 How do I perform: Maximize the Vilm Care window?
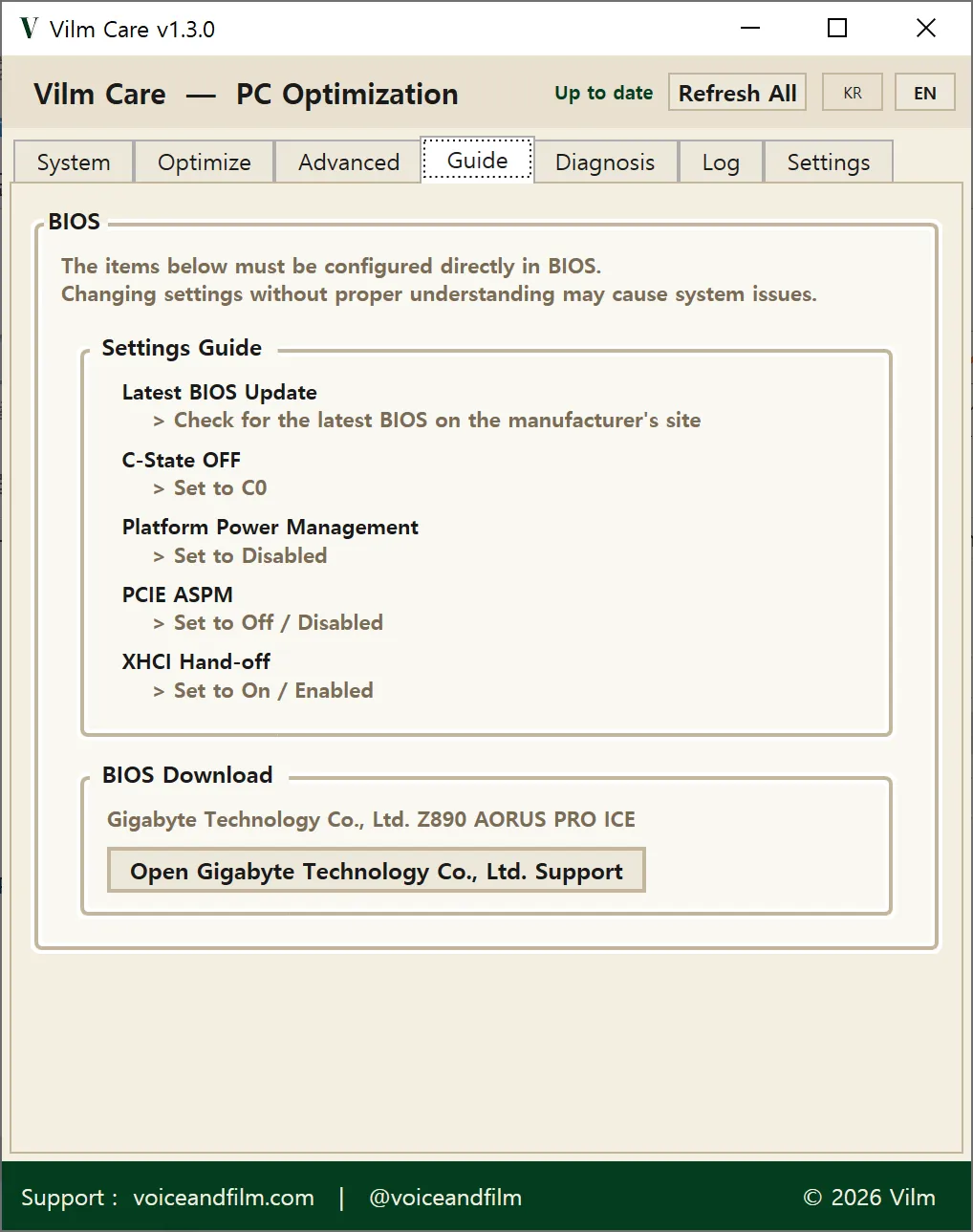coord(837,29)
